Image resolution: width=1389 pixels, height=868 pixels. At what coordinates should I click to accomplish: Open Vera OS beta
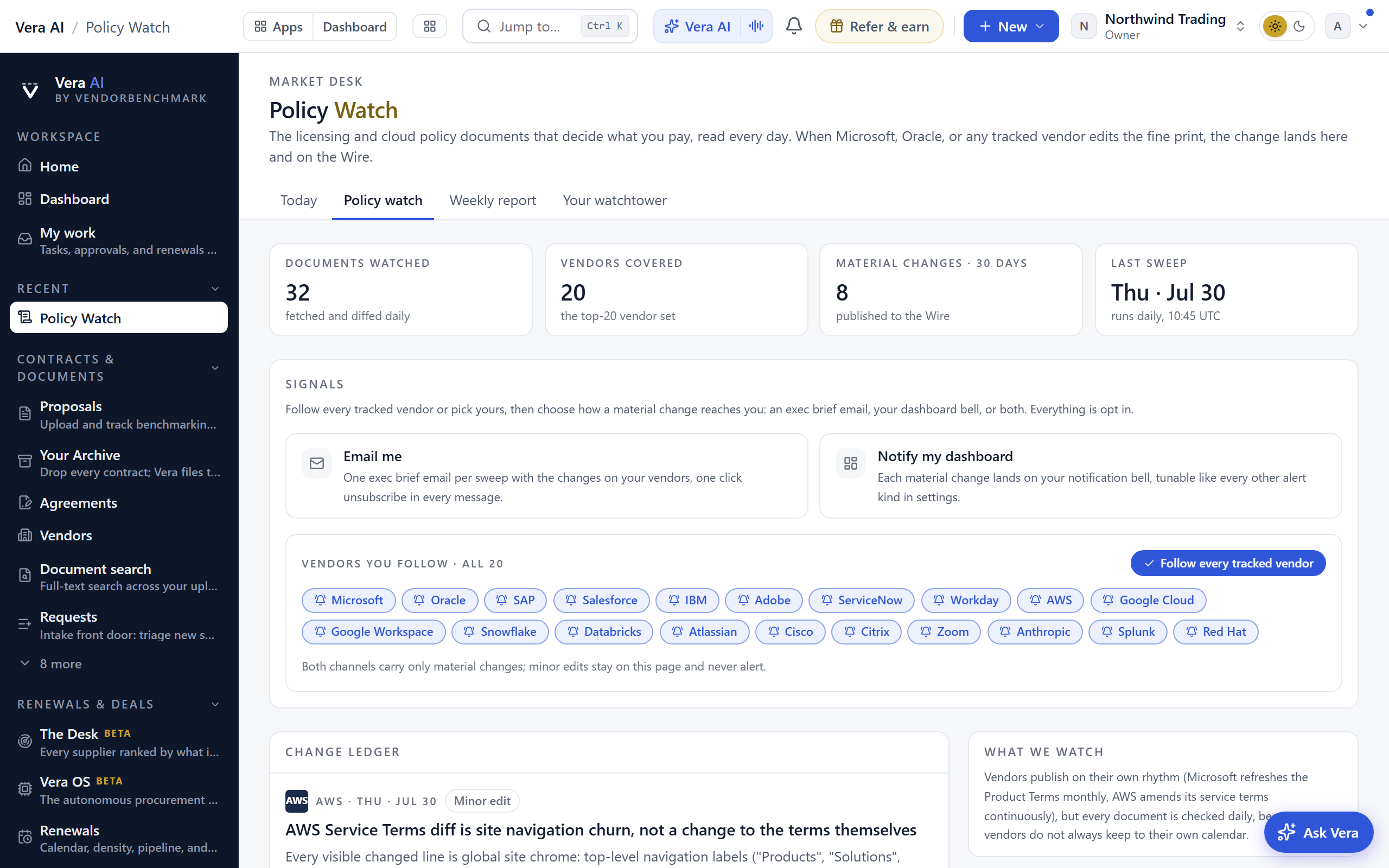(x=119, y=790)
